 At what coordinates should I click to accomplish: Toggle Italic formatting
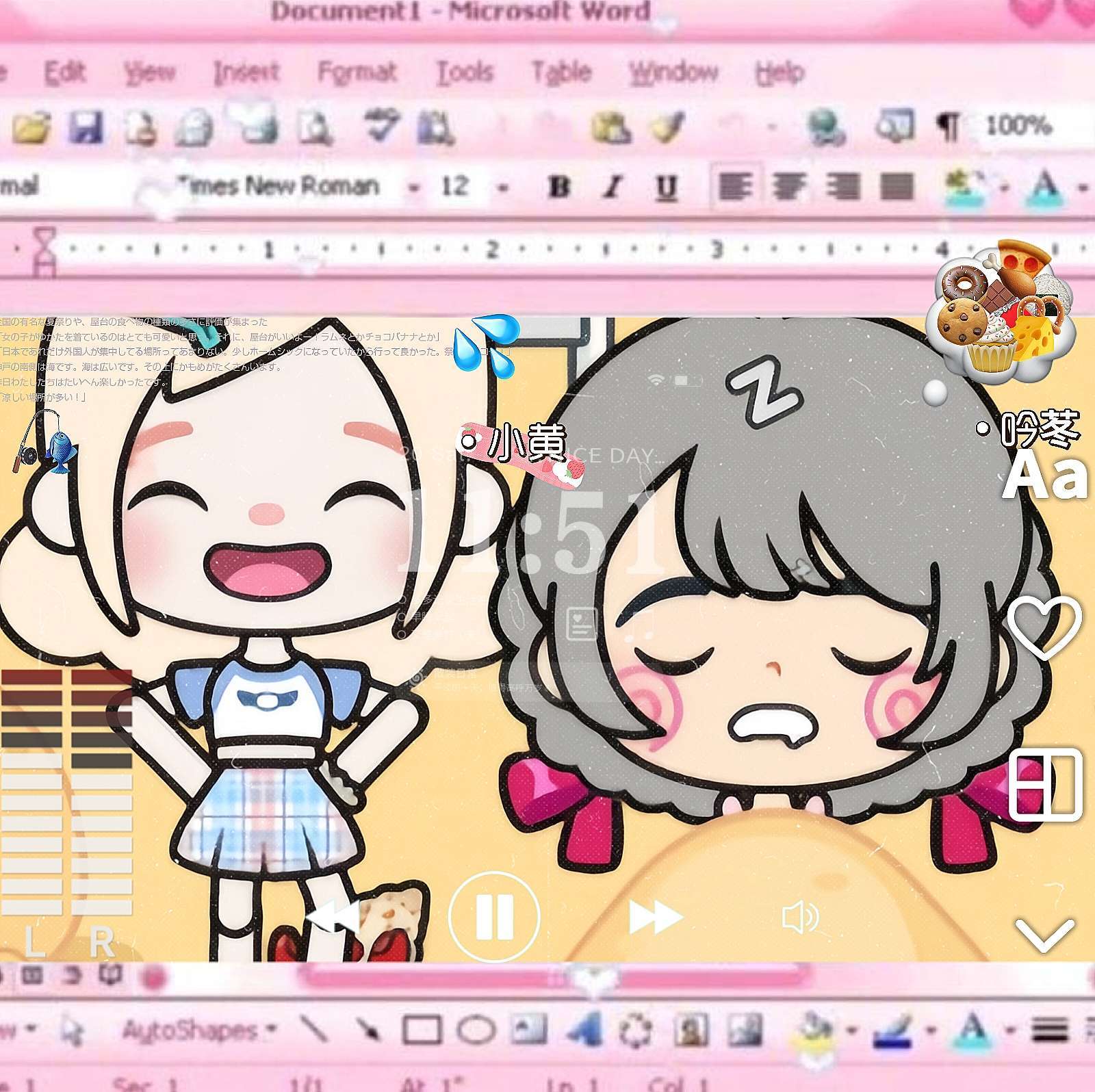(613, 187)
